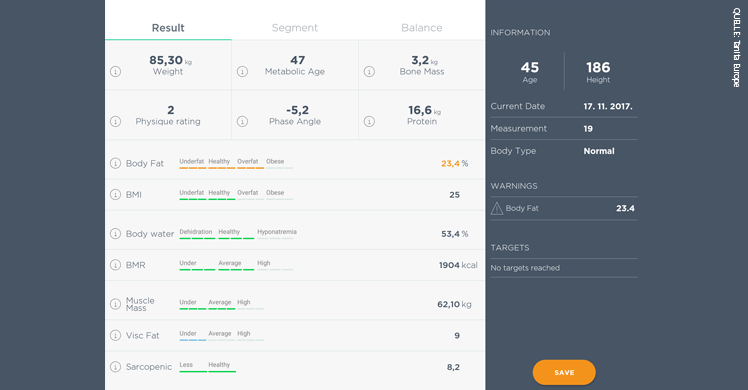
Task: Click the Body water info icon
Action: click(115, 234)
